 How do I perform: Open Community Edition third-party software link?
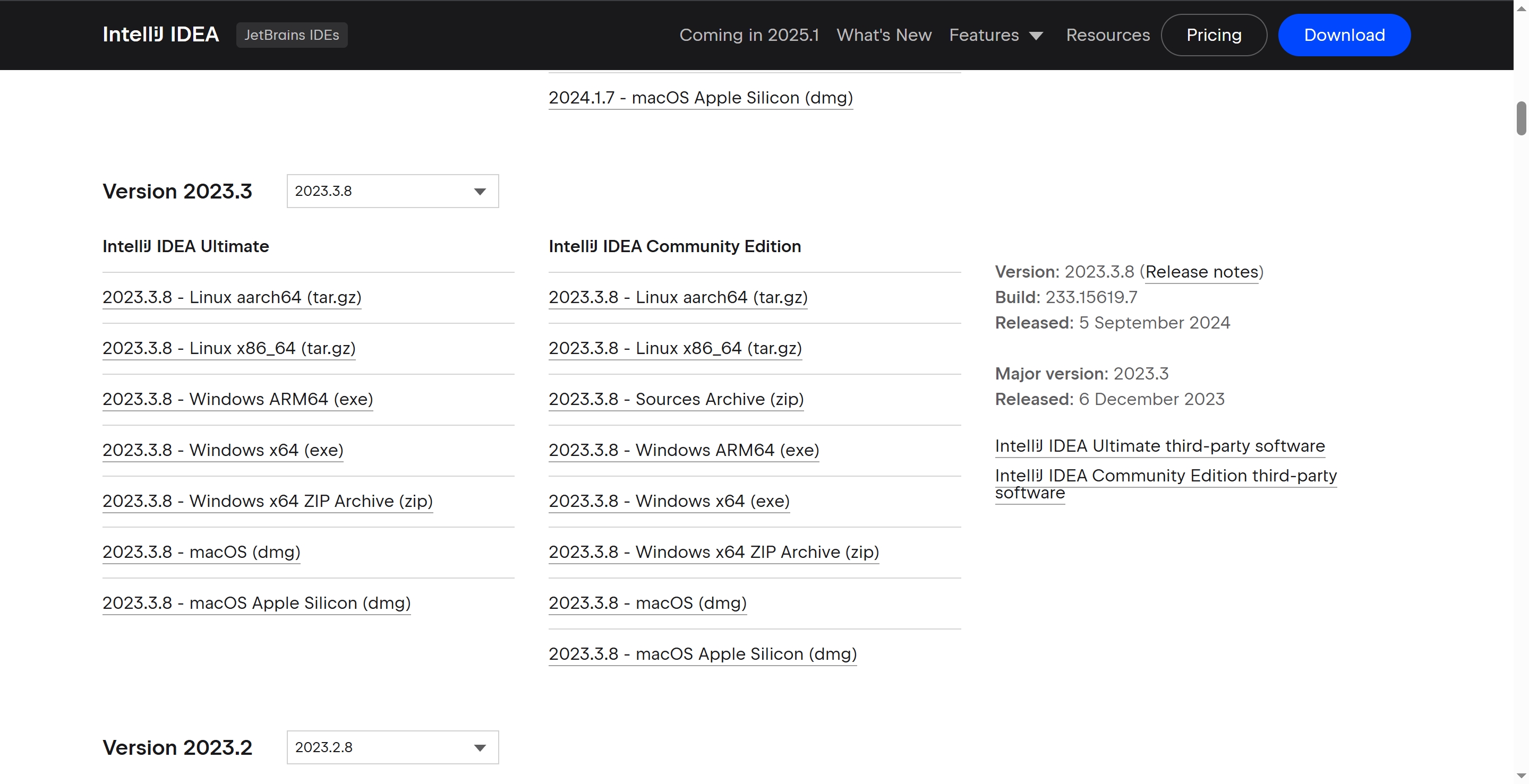click(x=1165, y=476)
